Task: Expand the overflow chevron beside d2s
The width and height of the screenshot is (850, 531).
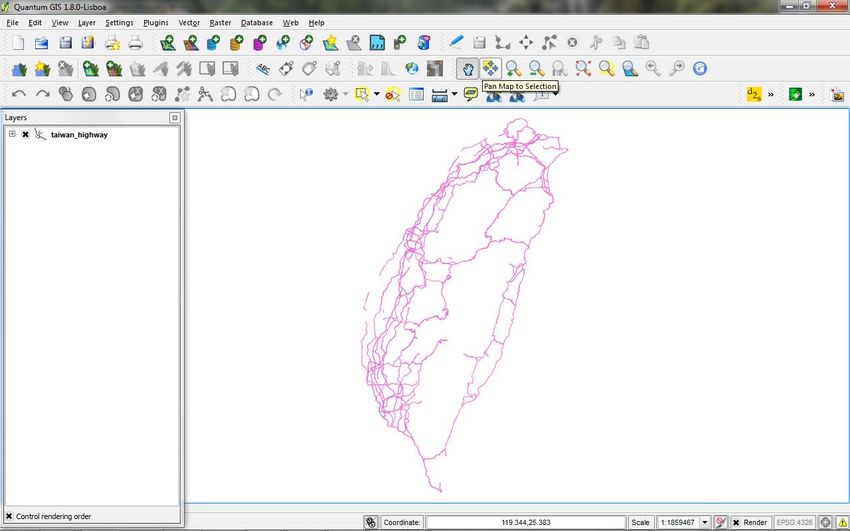Action: tap(771, 94)
